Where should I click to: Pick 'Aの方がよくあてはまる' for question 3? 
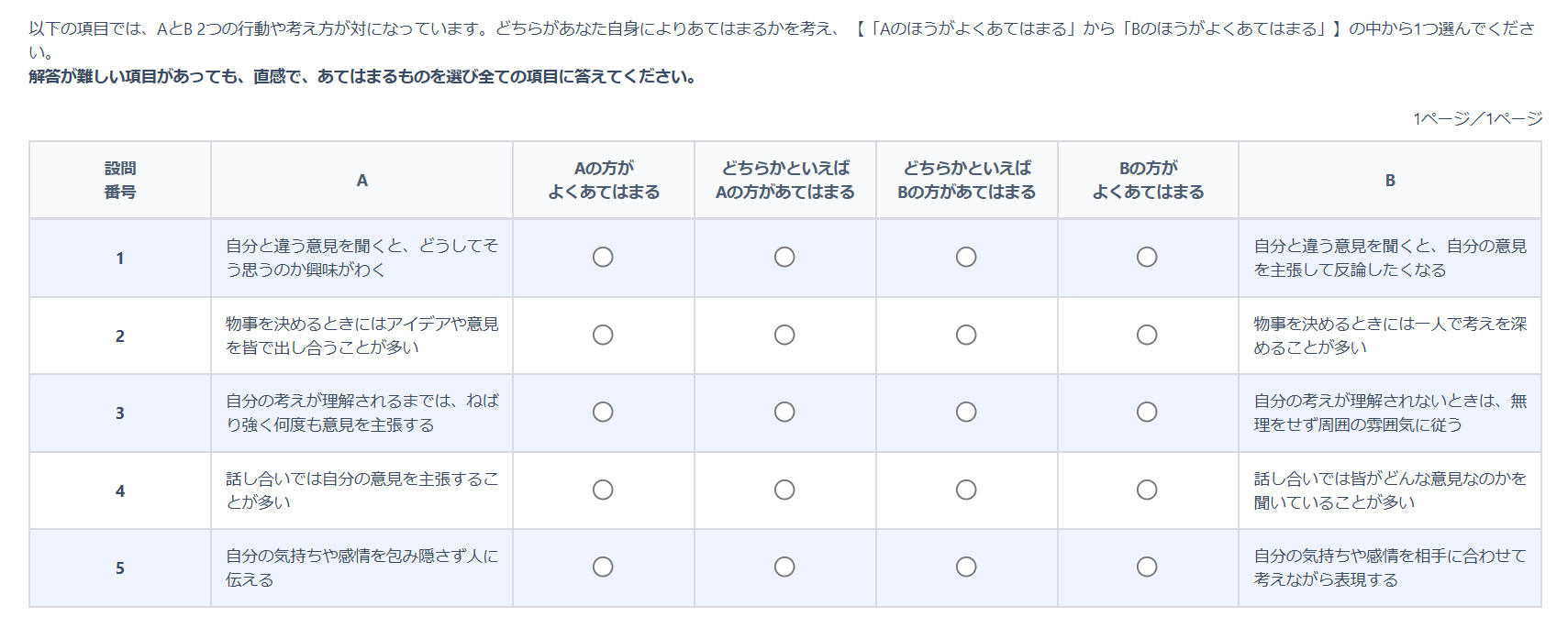pos(603,412)
